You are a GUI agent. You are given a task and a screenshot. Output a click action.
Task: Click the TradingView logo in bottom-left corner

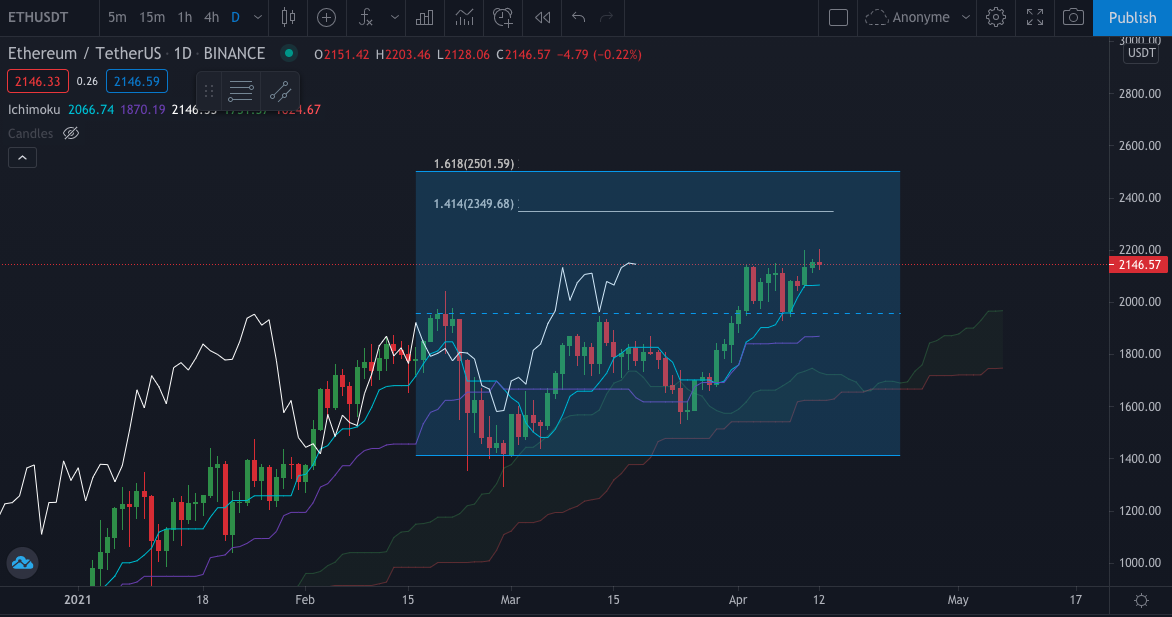(x=22, y=563)
